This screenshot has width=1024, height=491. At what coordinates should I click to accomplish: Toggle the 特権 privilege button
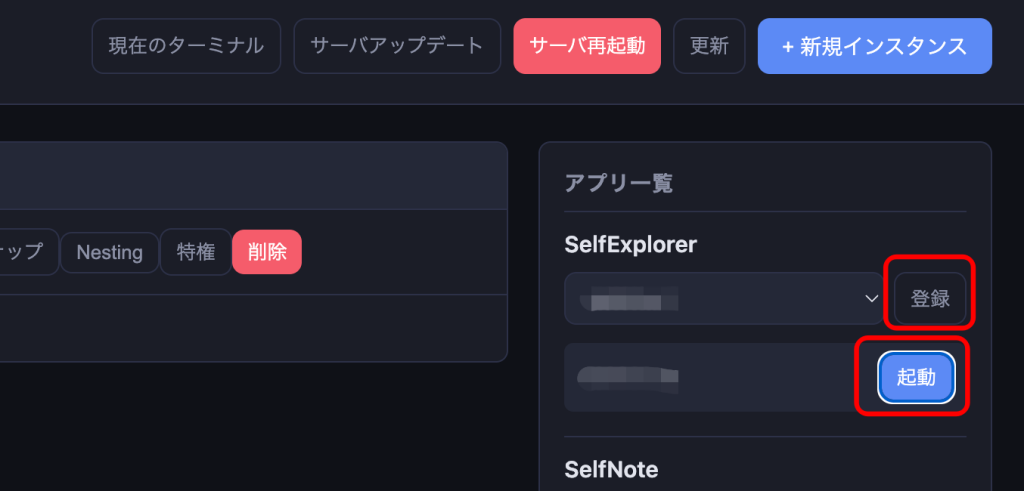(x=196, y=252)
